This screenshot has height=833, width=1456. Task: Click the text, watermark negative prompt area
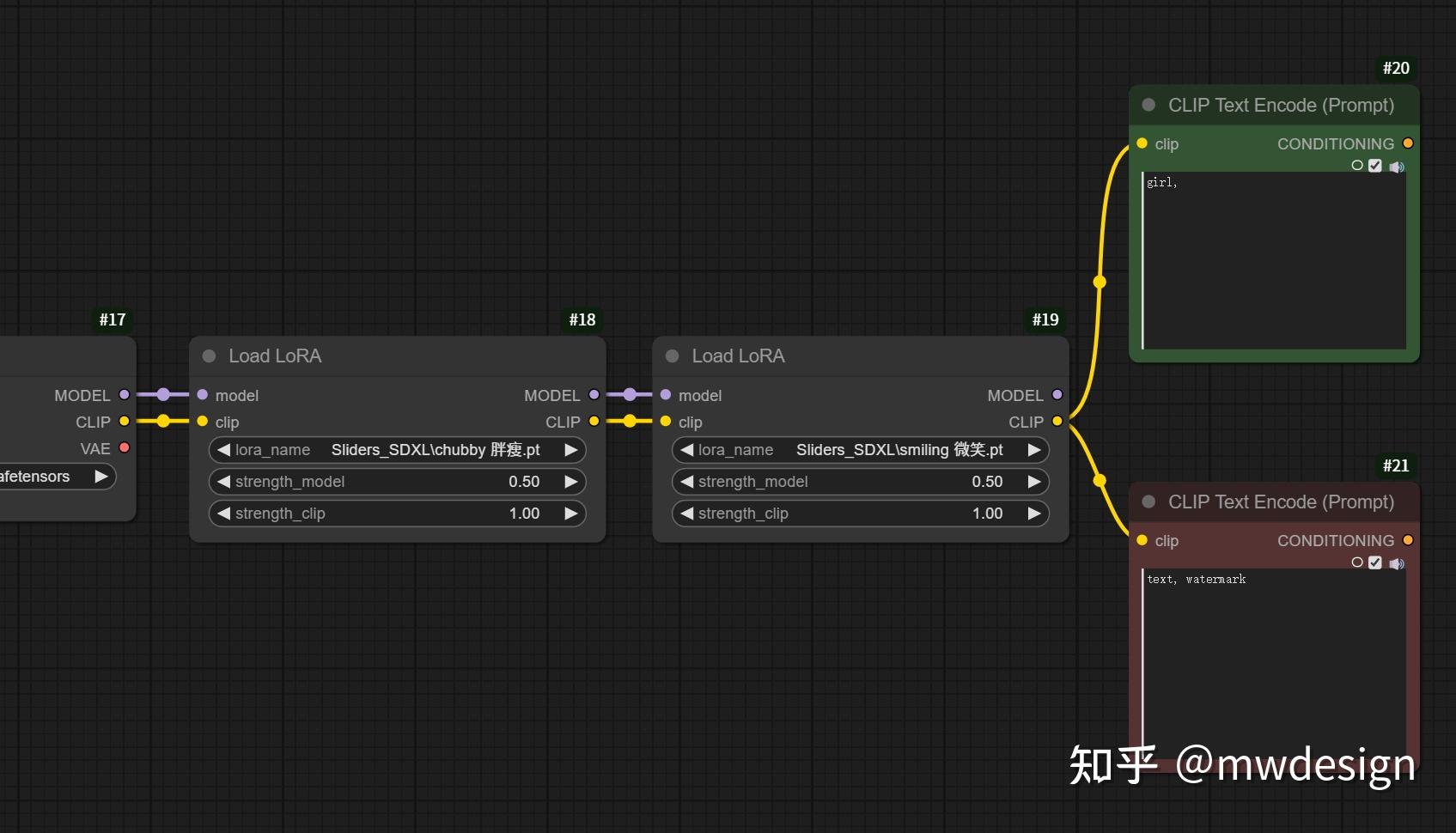(1274, 663)
